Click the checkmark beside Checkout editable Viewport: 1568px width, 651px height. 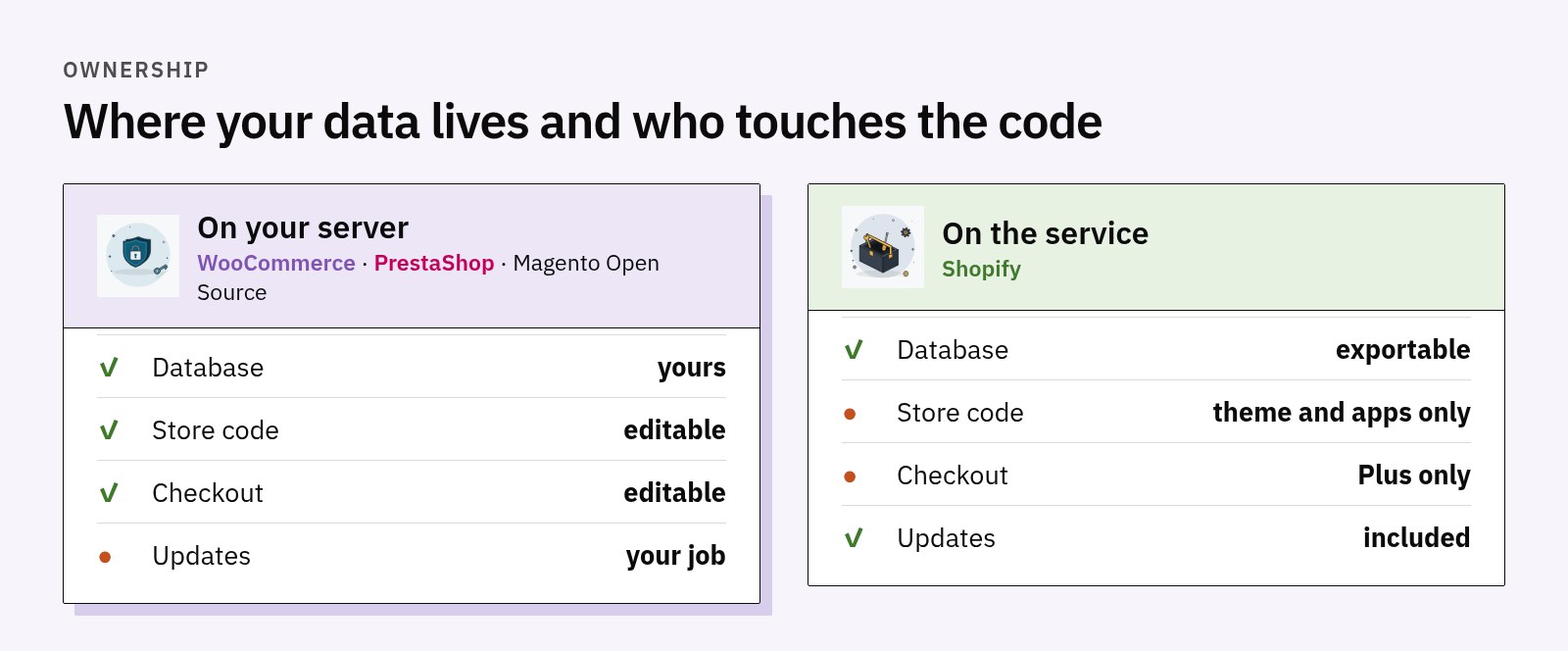pos(109,493)
